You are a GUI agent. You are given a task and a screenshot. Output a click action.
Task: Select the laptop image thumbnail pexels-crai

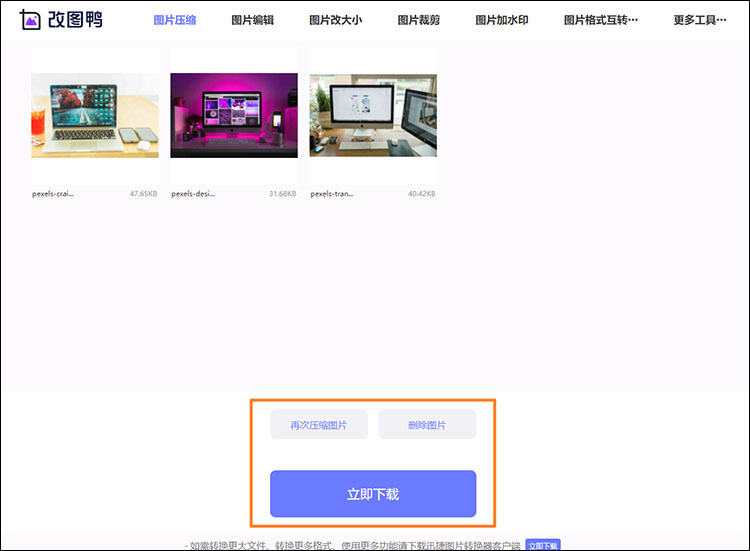point(95,115)
